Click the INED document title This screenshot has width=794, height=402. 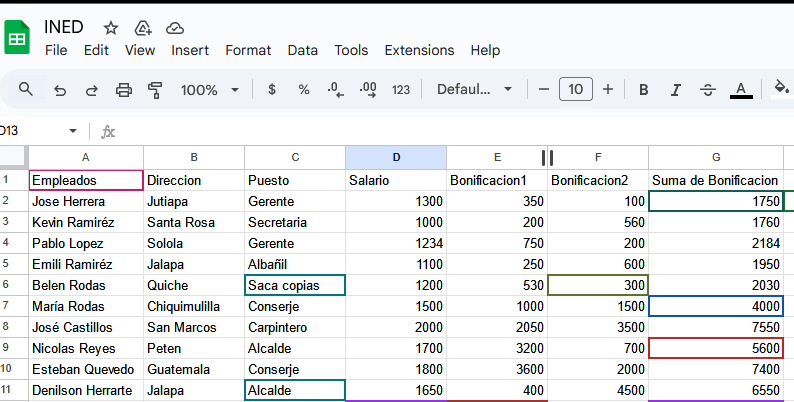point(64,27)
